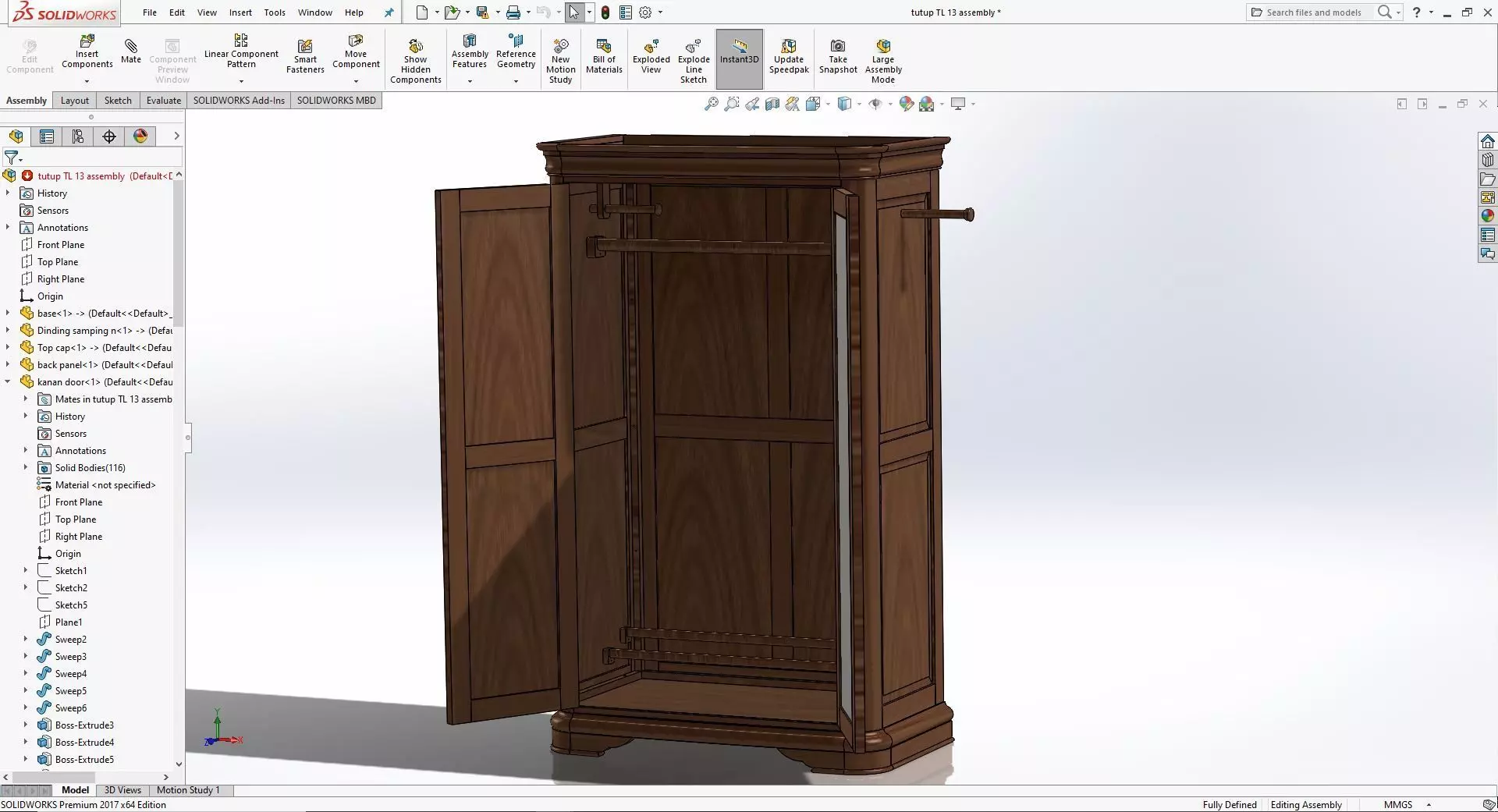1498x812 pixels.
Task: Open the FeatureManager Design Tree tab
Action: pyautogui.click(x=16, y=137)
